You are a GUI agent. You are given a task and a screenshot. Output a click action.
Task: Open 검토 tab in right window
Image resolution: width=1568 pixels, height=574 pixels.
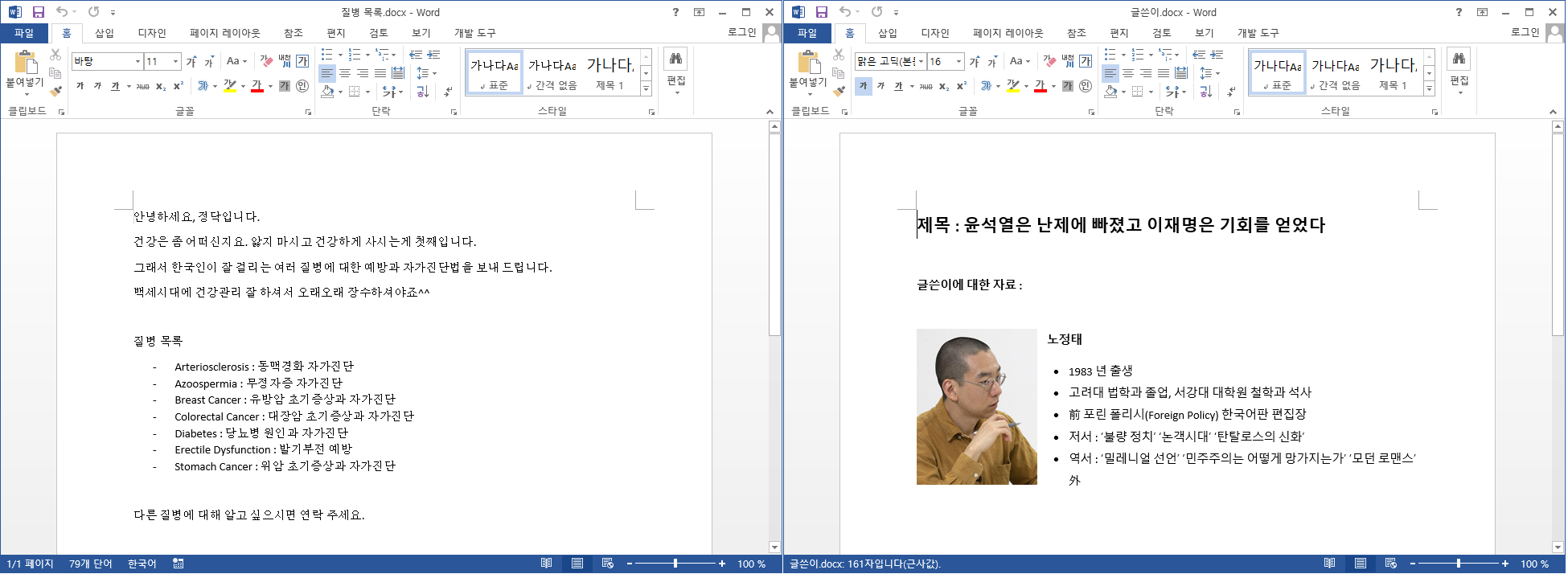(1162, 33)
